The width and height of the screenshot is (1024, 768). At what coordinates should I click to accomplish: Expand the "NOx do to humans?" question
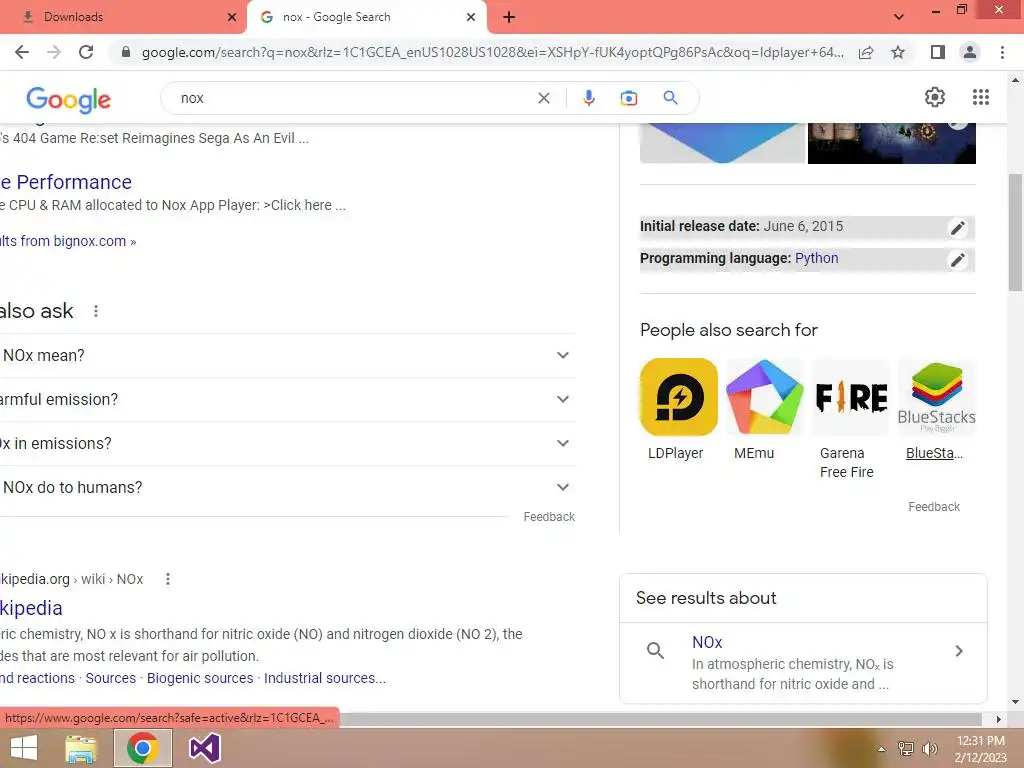(x=288, y=487)
